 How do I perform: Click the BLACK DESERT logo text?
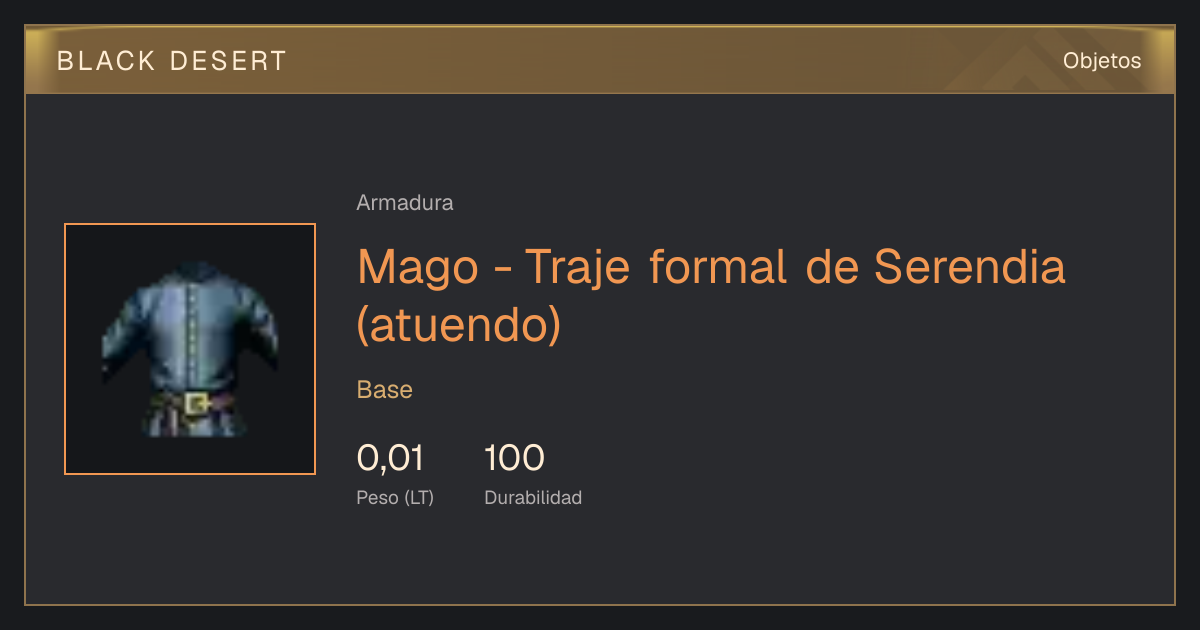(172, 61)
